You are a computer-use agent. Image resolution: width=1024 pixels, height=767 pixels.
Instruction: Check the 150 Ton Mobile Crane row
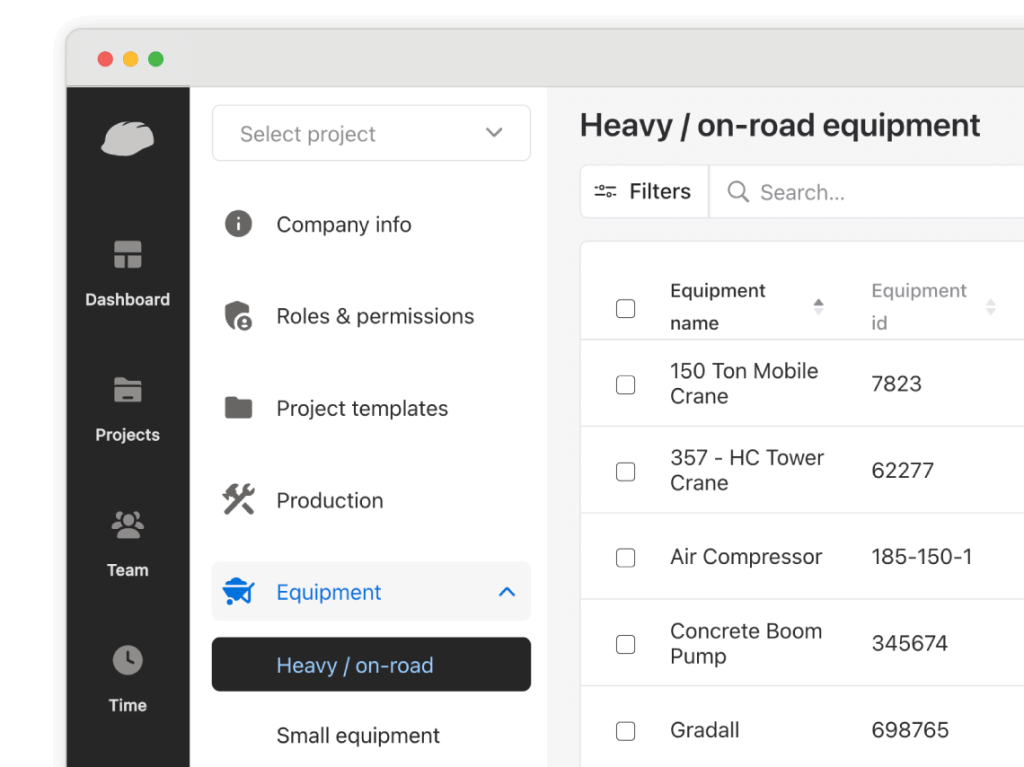coord(626,384)
